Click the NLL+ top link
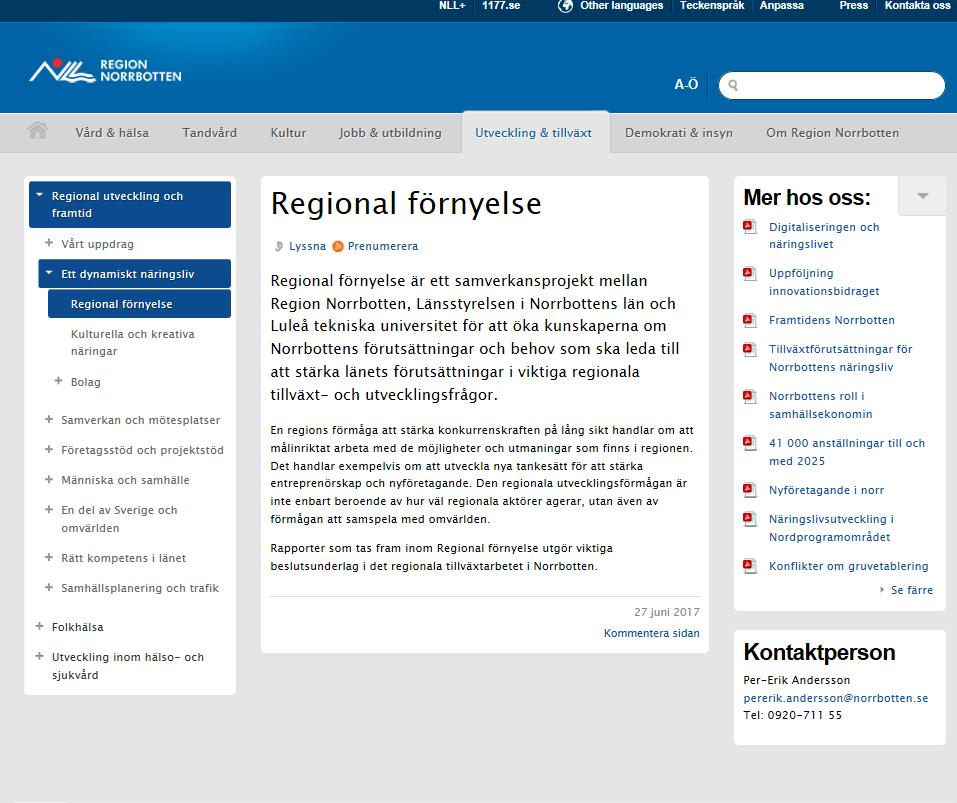The height and width of the screenshot is (803, 957). pos(452,5)
